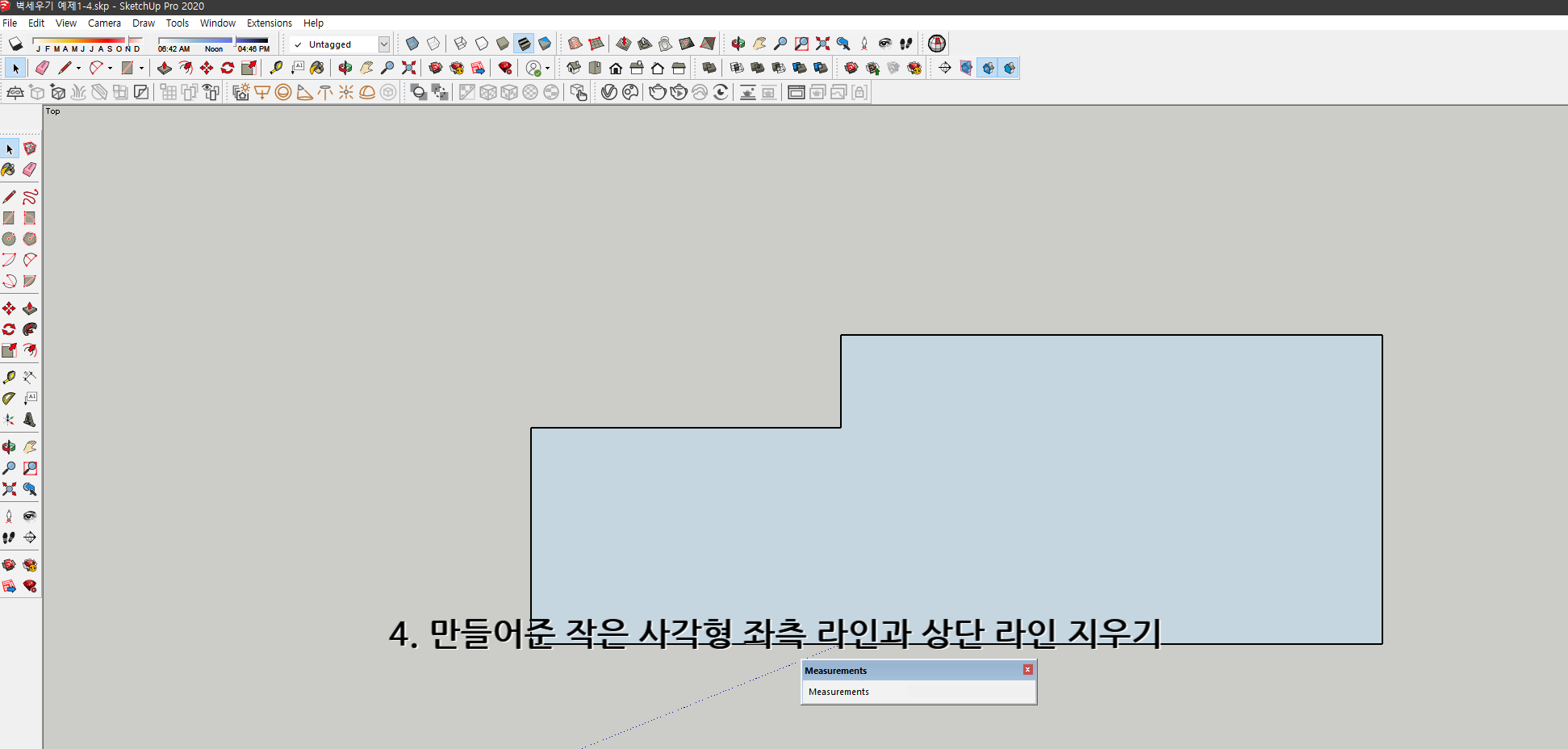Close the Measurements dialog

coord(1027,670)
